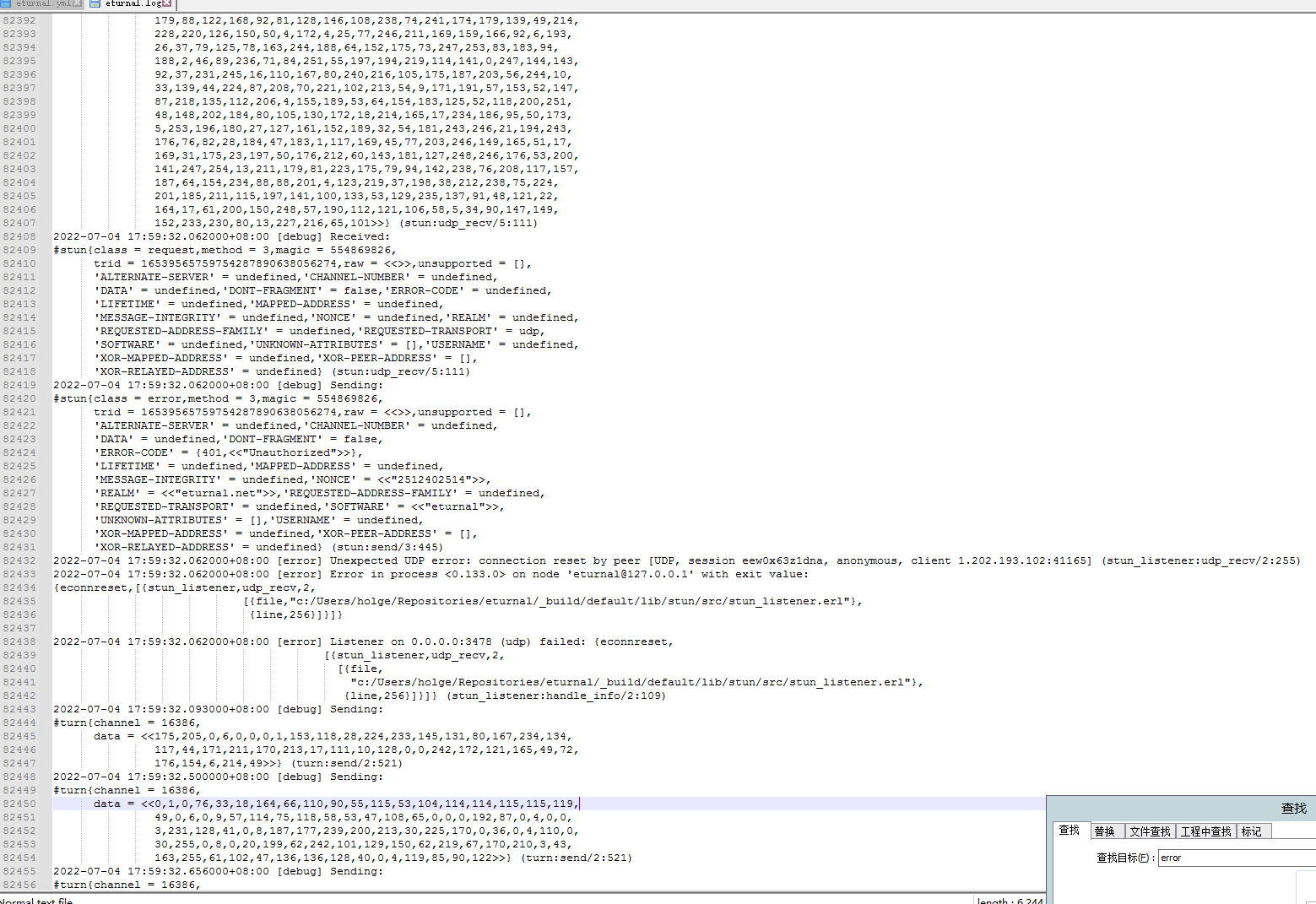Click the session ID eew0x63z1dna
1316x904 pixels.
pos(782,560)
